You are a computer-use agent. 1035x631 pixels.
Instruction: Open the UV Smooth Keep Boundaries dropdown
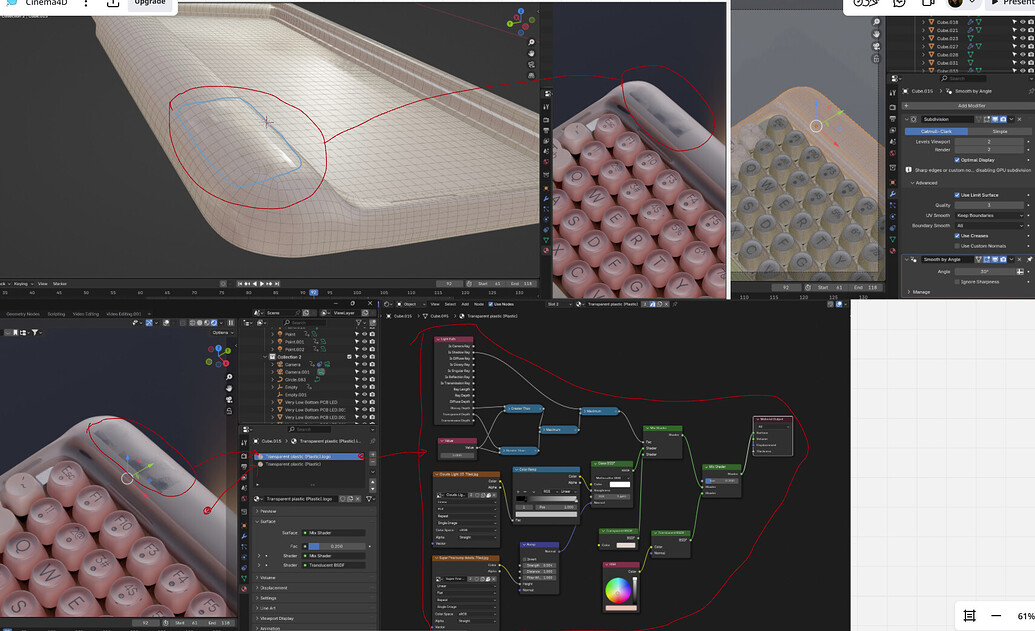coord(989,215)
